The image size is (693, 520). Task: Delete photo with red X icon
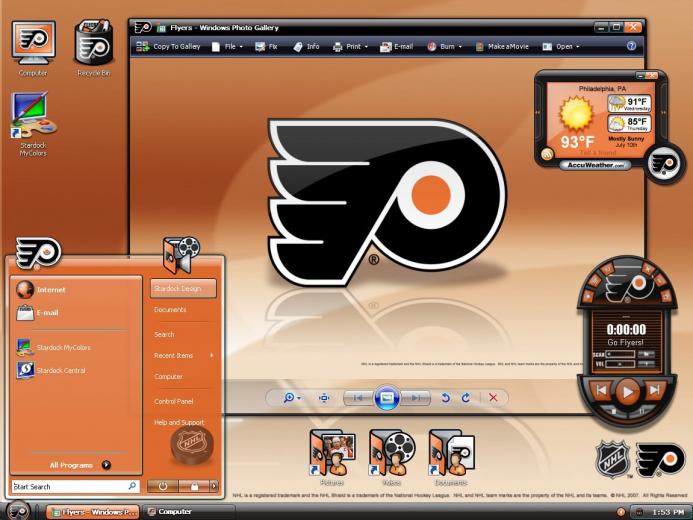click(x=493, y=398)
